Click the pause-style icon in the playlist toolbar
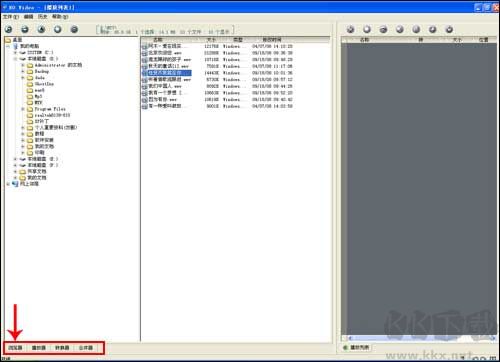 [x=416, y=29]
